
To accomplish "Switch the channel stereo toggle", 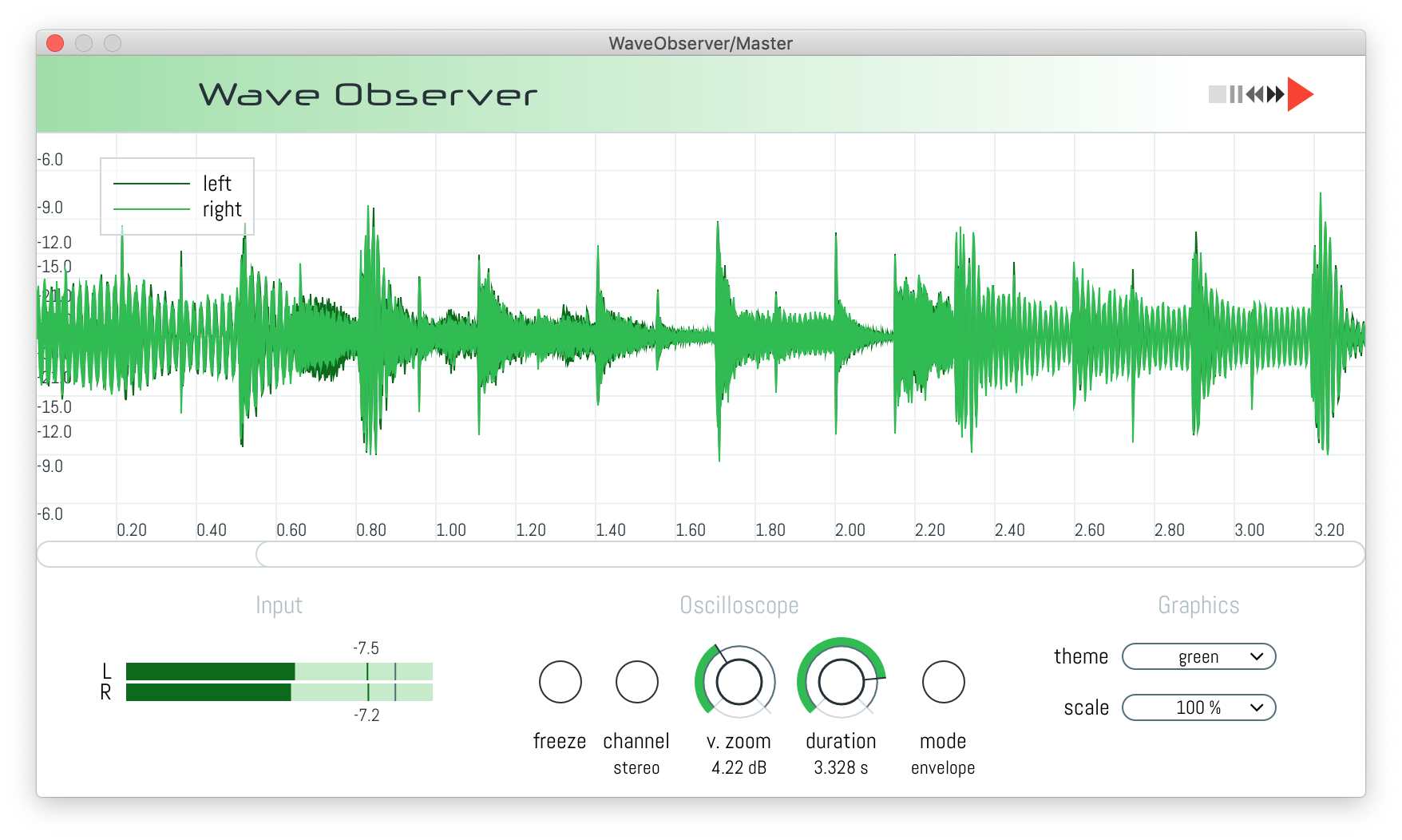I will (636, 682).
